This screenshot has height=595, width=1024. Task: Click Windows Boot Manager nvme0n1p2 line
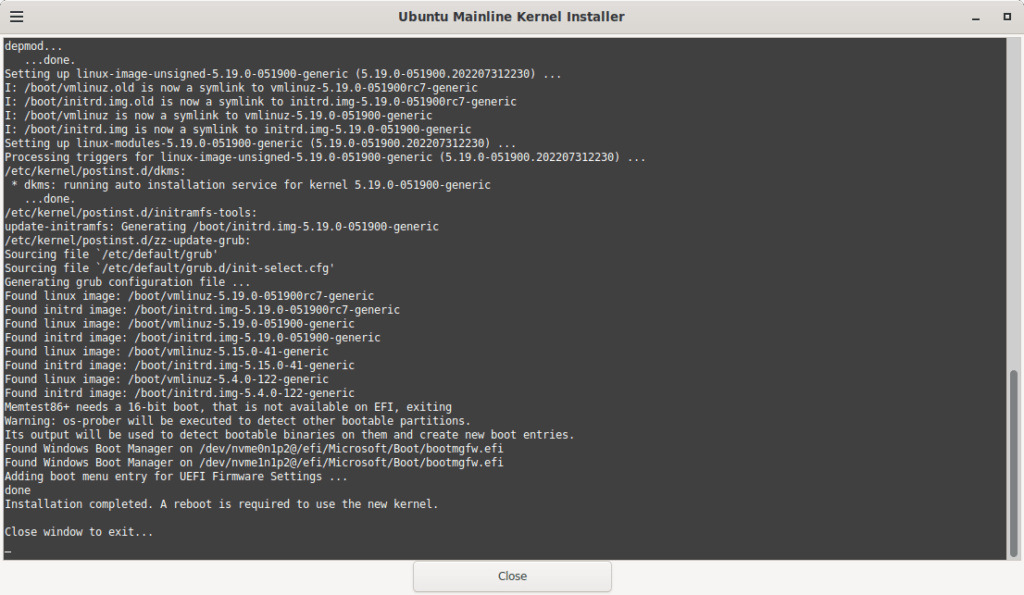click(x=253, y=449)
